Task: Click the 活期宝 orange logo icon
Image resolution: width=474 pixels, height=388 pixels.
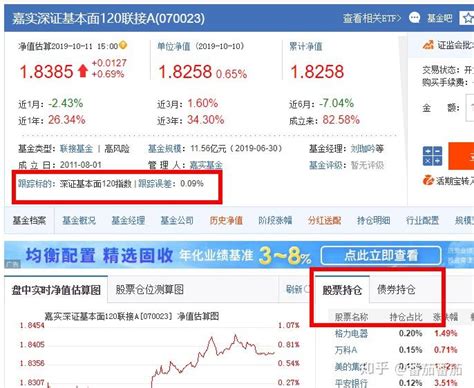Action: pyautogui.click(x=428, y=180)
